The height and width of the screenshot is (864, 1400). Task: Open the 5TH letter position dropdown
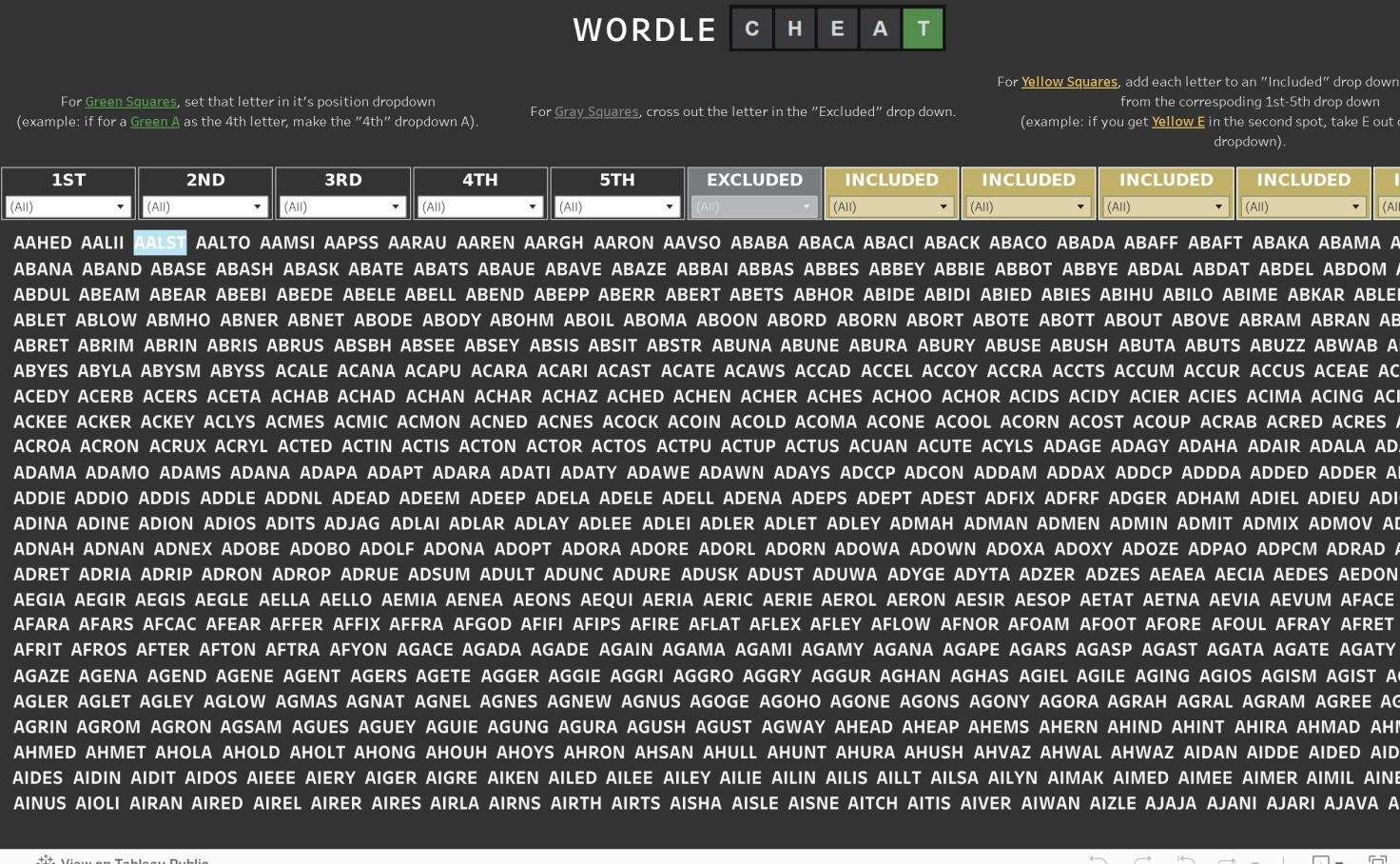(x=616, y=206)
